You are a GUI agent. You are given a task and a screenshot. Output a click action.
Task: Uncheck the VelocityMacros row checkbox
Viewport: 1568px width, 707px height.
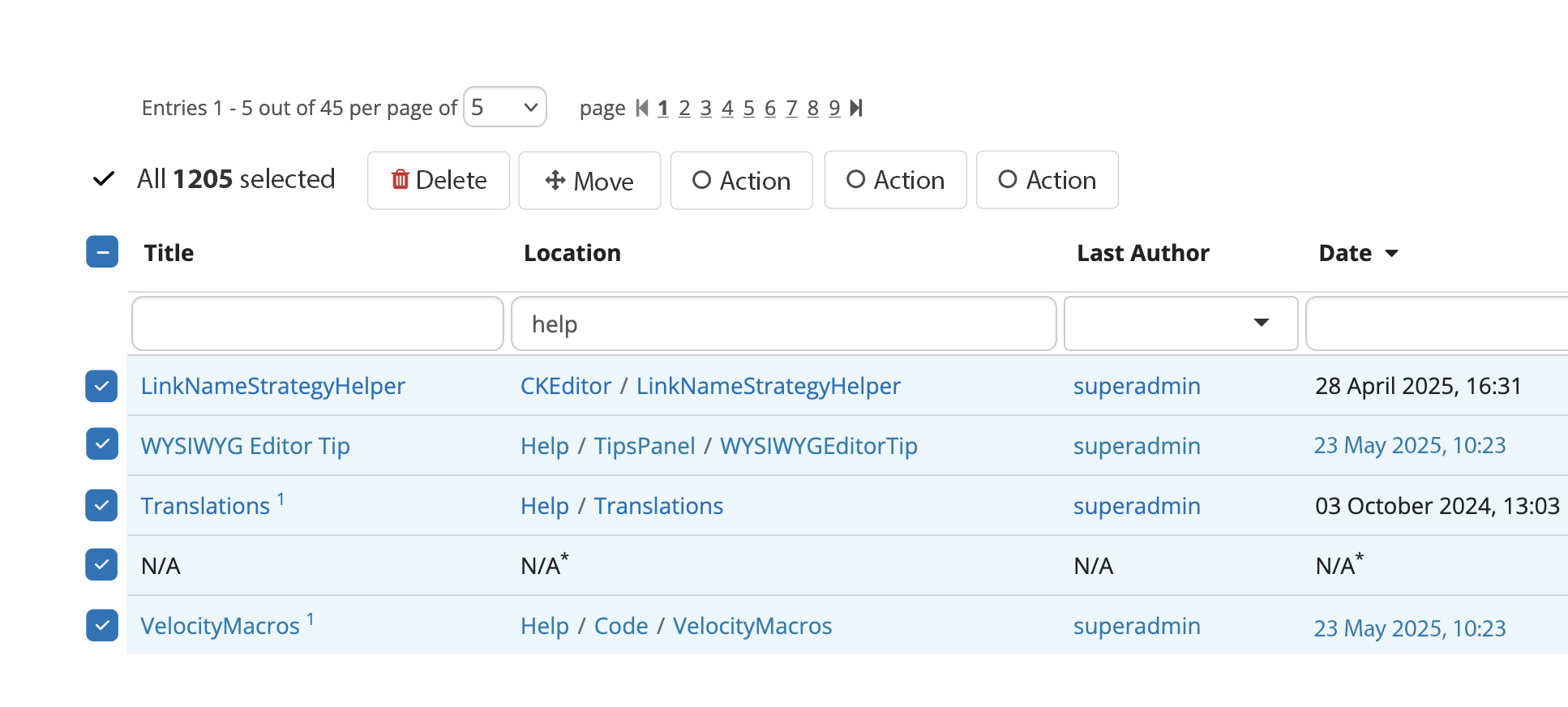coord(102,625)
